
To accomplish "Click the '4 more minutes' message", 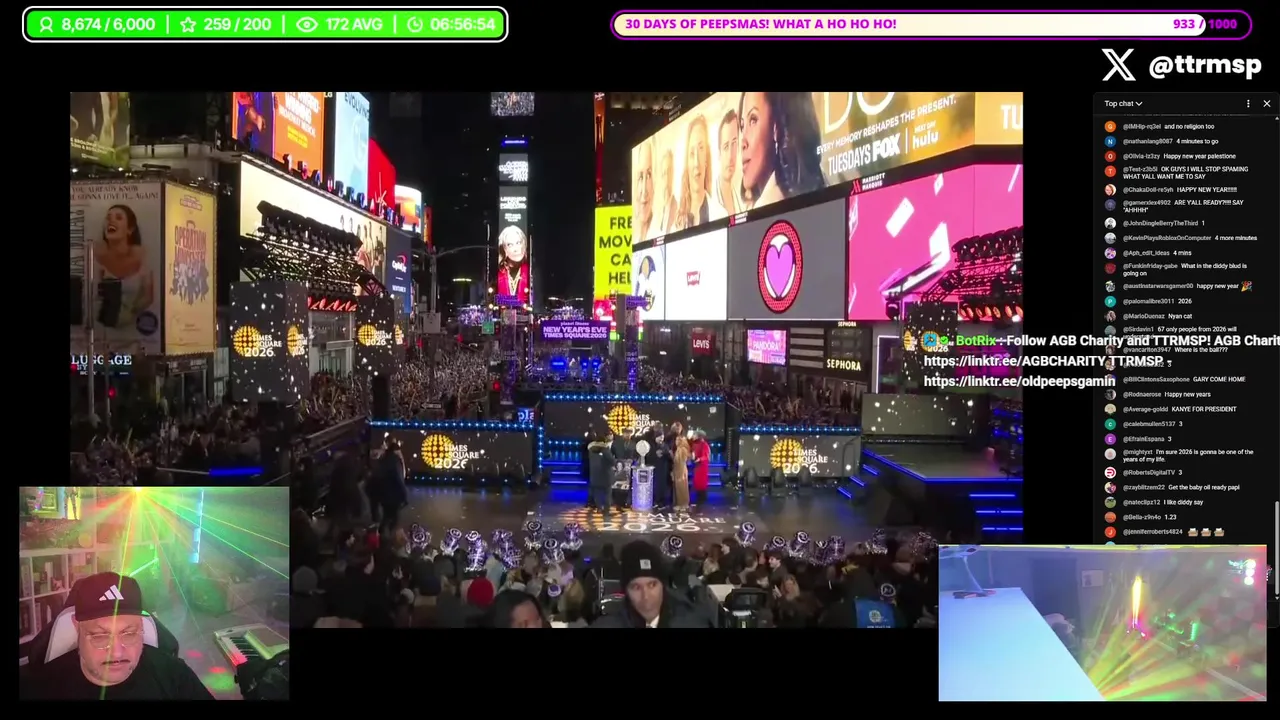I will coord(1236,238).
